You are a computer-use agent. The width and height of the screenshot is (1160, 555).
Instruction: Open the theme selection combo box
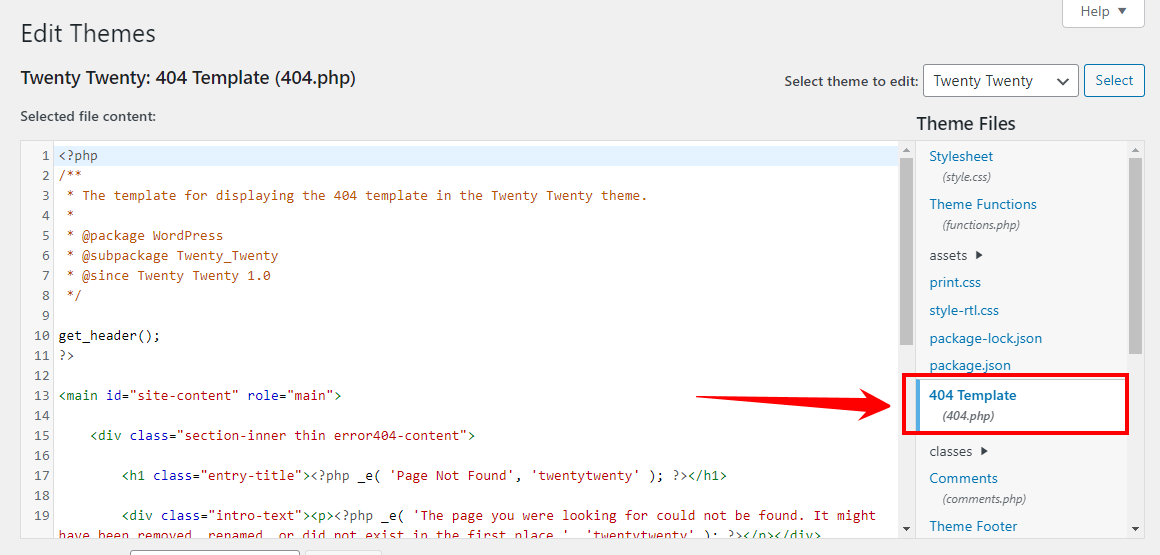click(999, 81)
